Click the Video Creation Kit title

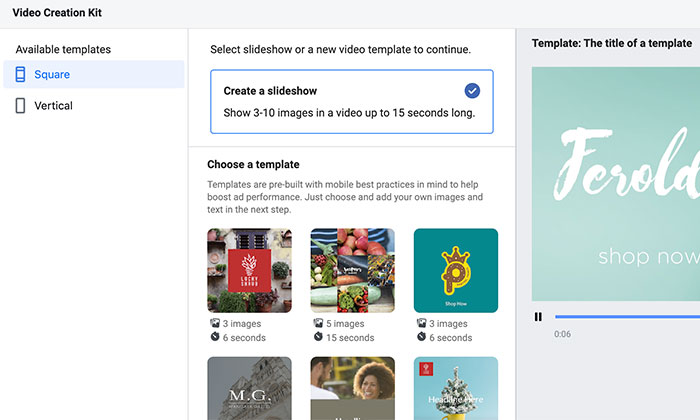point(57,12)
